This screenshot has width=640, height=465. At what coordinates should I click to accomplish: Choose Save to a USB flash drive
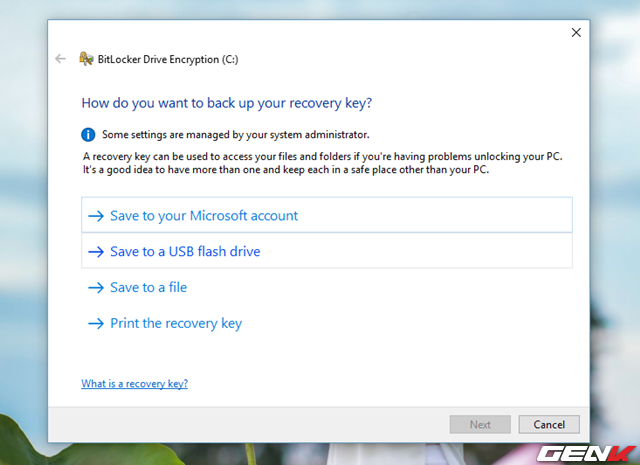(x=327, y=251)
